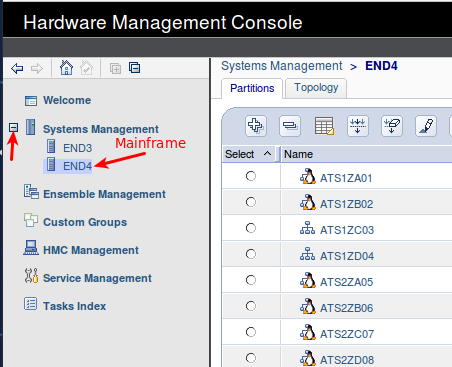The image size is (452, 367).
Task: Open Welcome in the navigation pane
Action: tap(67, 100)
